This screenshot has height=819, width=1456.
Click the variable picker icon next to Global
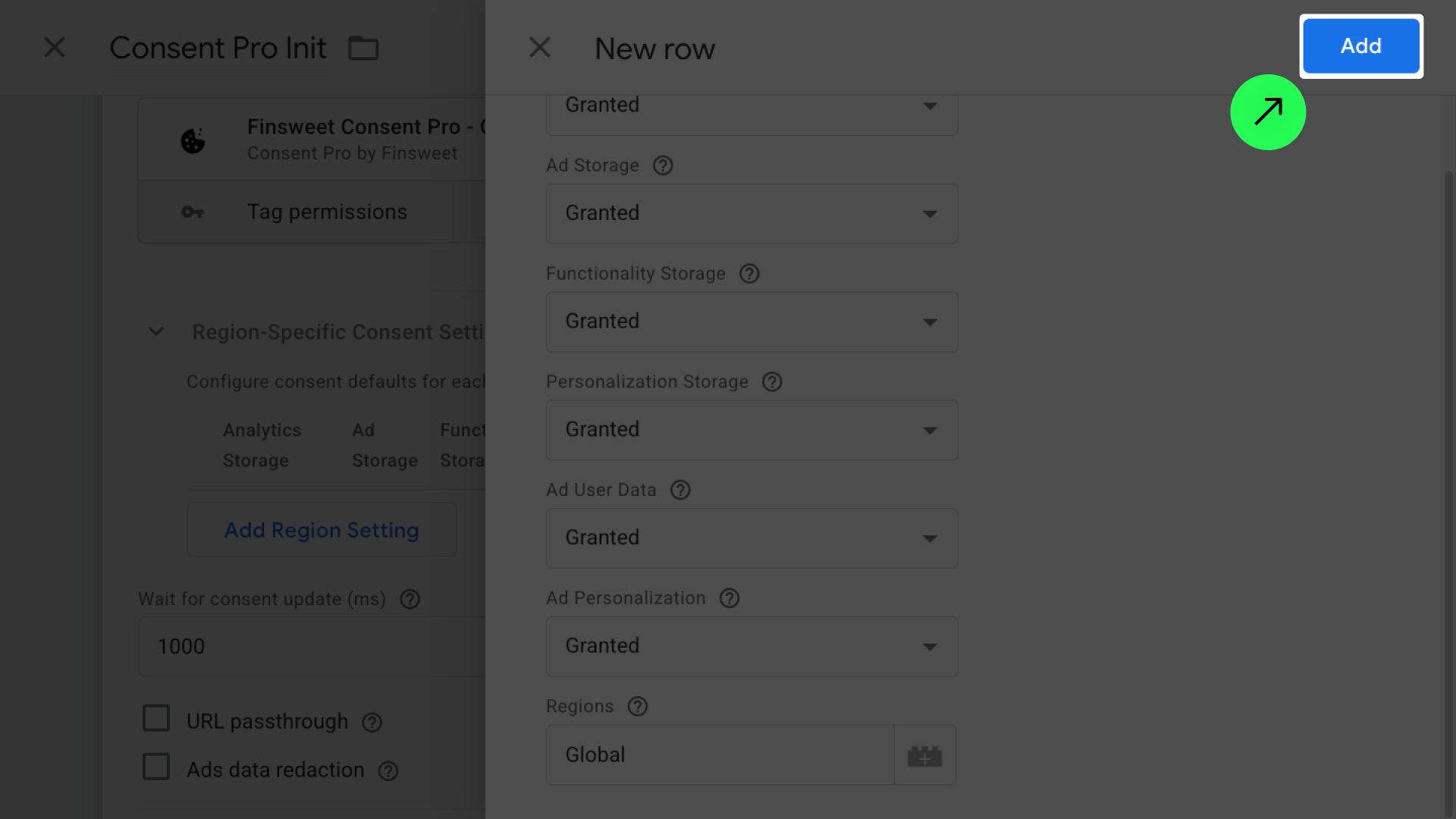(x=924, y=755)
